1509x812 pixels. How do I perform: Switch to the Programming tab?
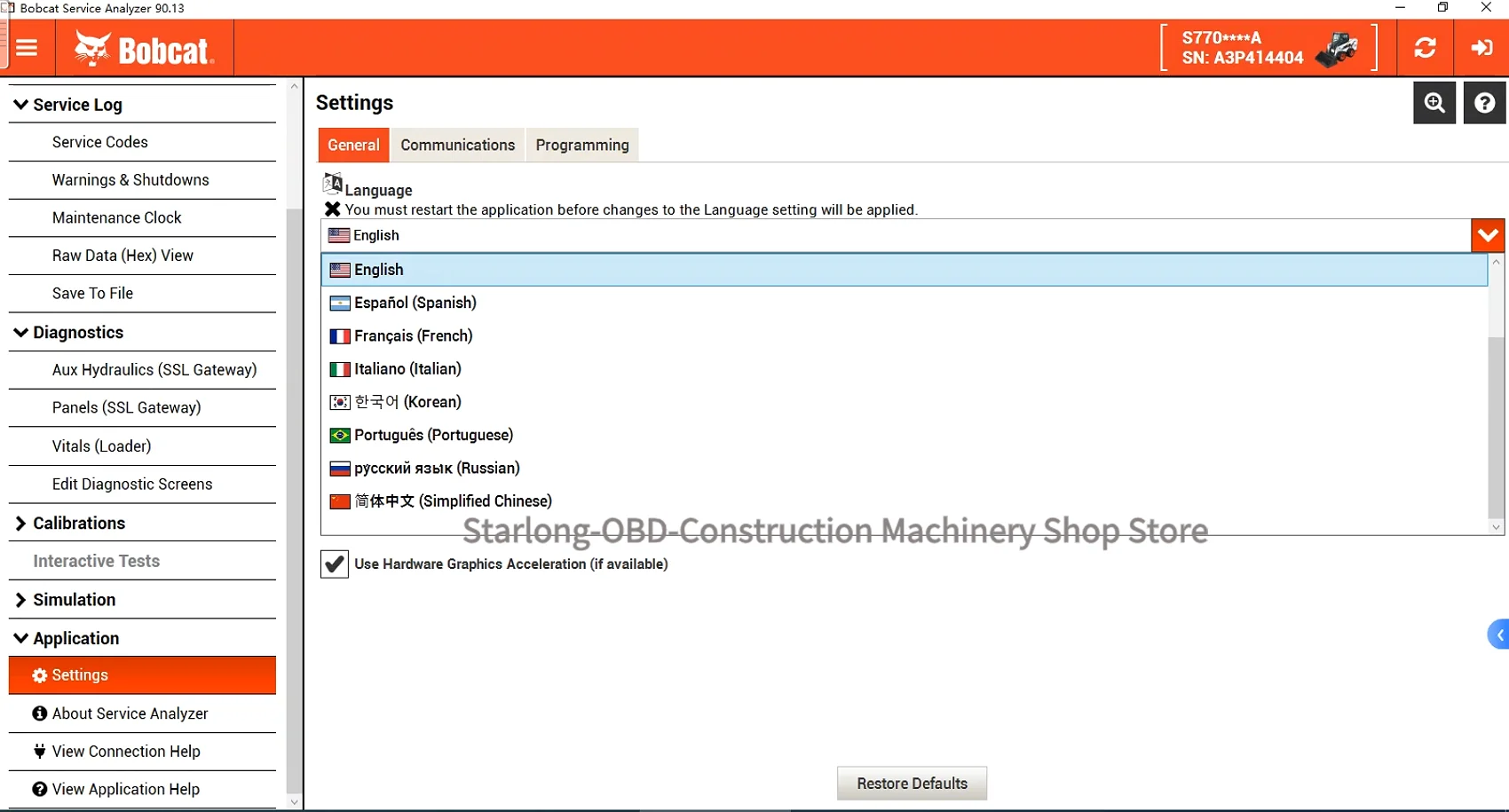(x=582, y=145)
